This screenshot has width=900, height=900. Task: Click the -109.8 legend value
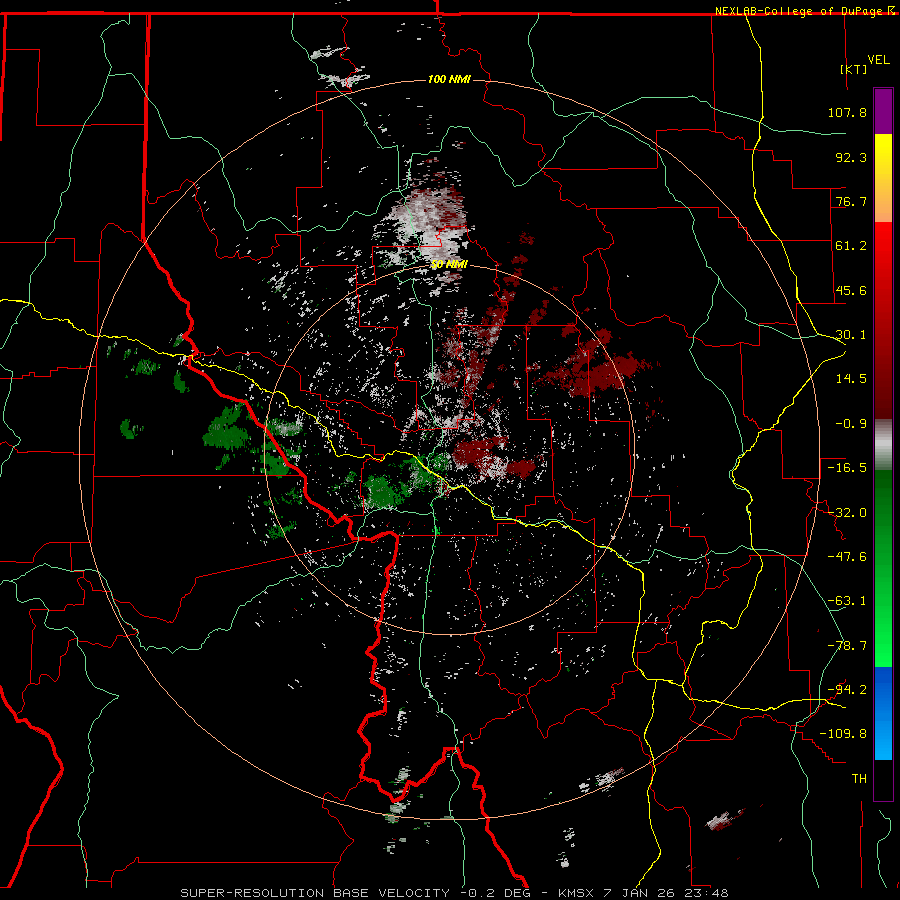click(x=843, y=734)
